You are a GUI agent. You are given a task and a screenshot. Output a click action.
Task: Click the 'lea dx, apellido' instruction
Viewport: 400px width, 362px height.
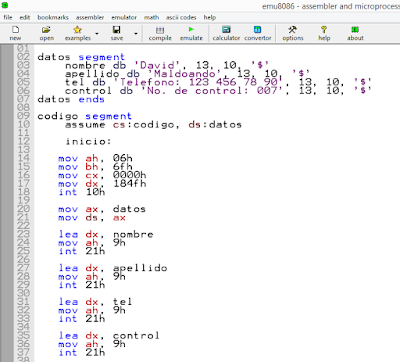(113, 268)
